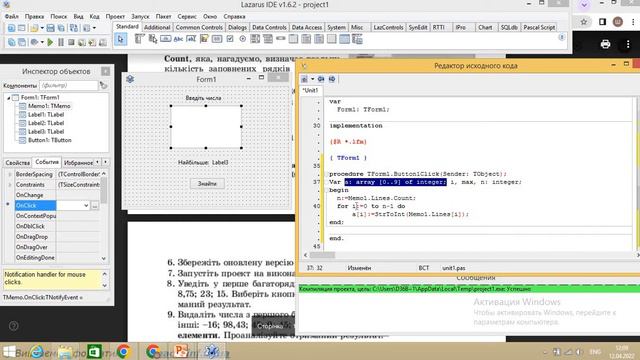Pause the running program
The height and width of the screenshot is (360, 640).
click(61, 42)
